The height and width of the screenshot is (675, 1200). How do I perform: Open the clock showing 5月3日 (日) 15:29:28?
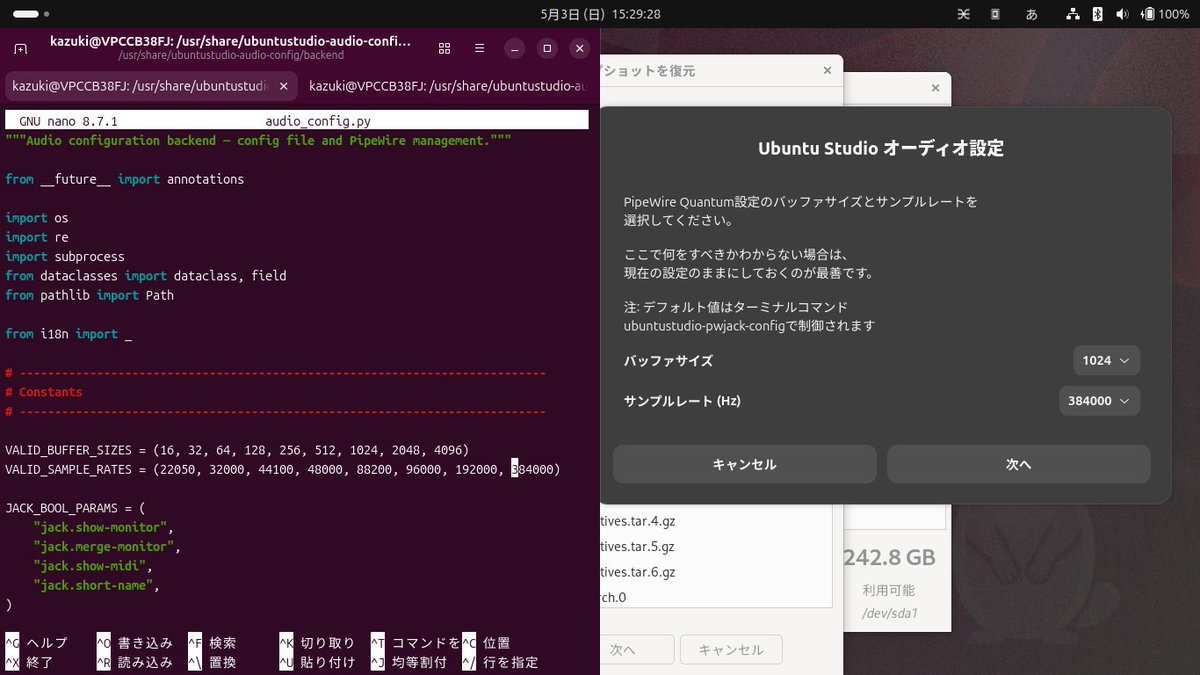600,14
